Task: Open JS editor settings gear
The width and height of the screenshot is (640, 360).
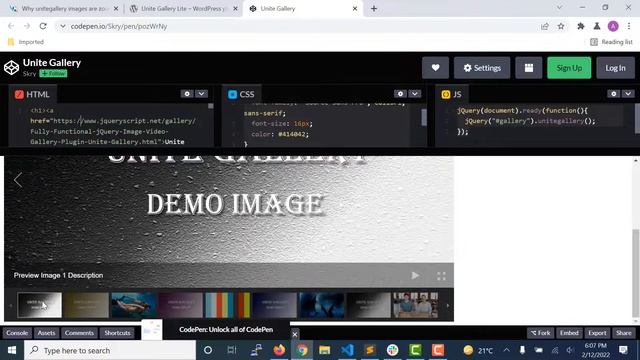Action: (614, 94)
